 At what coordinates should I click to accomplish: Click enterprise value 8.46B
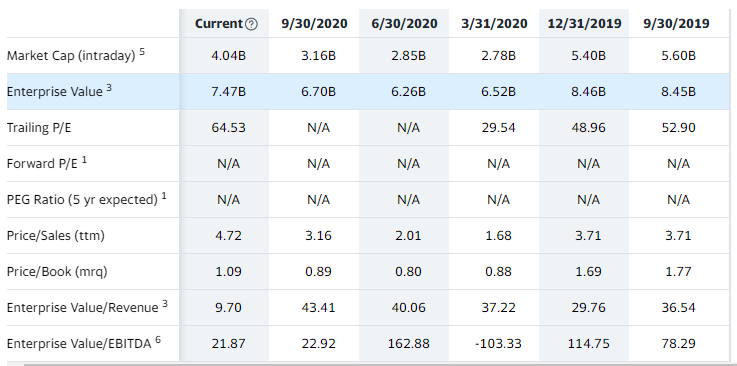[x=588, y=91]
